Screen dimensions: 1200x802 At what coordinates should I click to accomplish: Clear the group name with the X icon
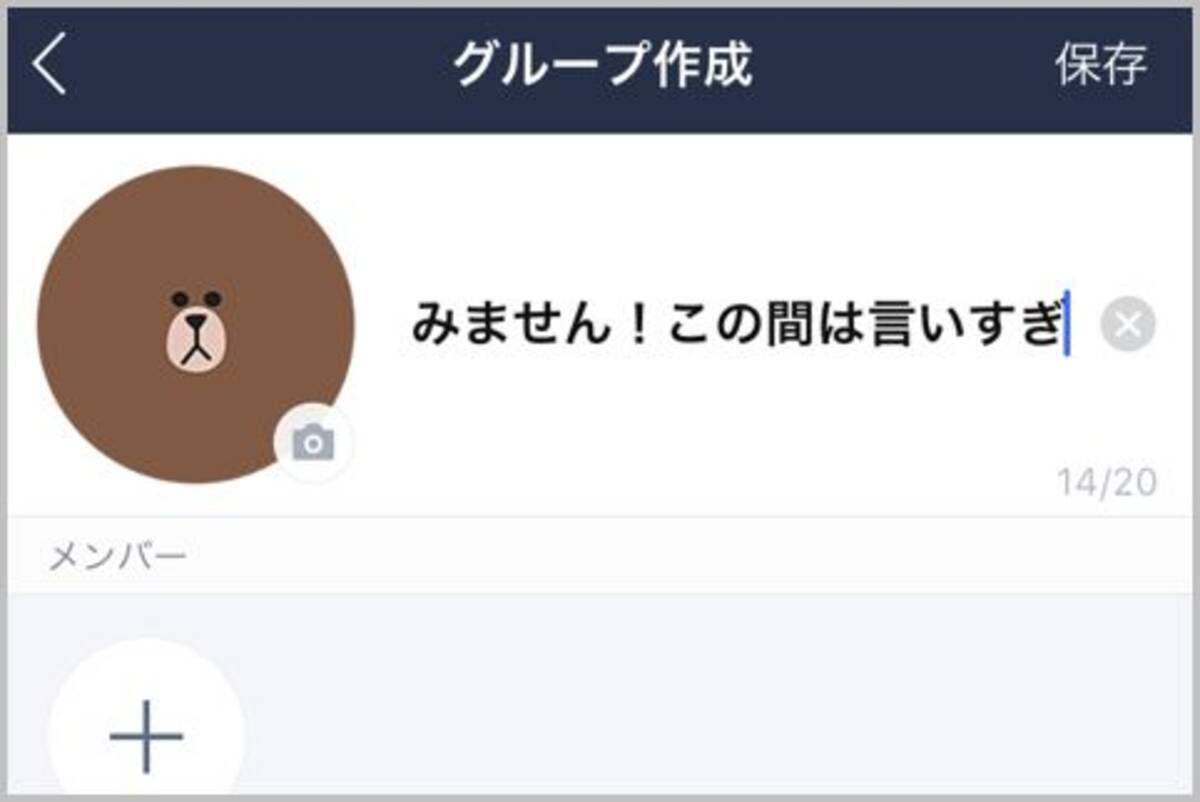1128,325
